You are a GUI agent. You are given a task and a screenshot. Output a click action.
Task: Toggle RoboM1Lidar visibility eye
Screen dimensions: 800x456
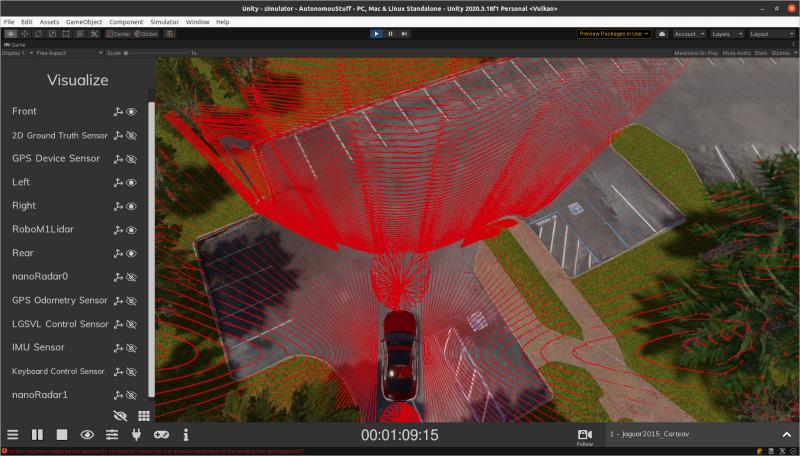pos(132,230)
